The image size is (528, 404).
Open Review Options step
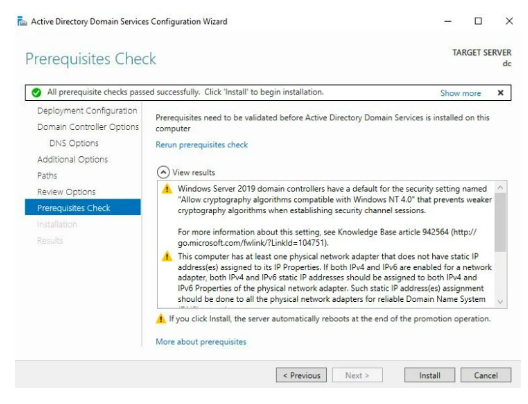tap(66, 192)
